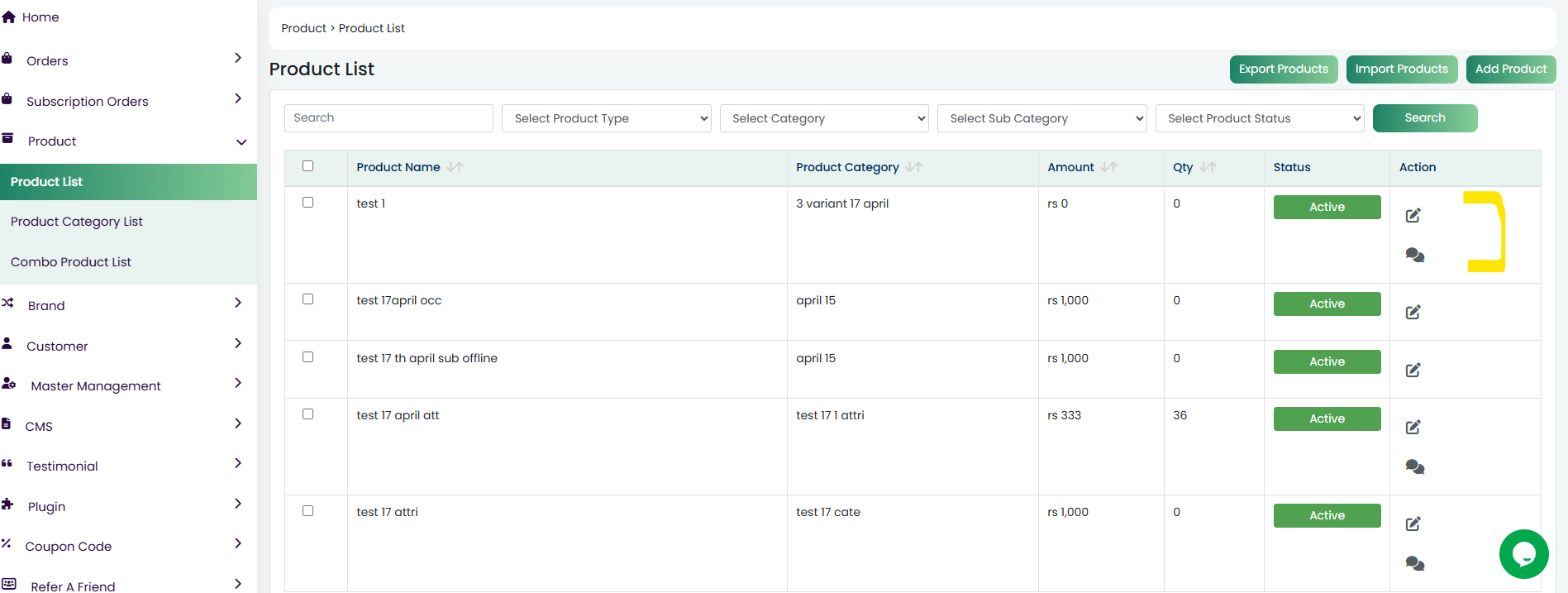
Task: Tick the select-all checkbox in table header
Action: 308,166
